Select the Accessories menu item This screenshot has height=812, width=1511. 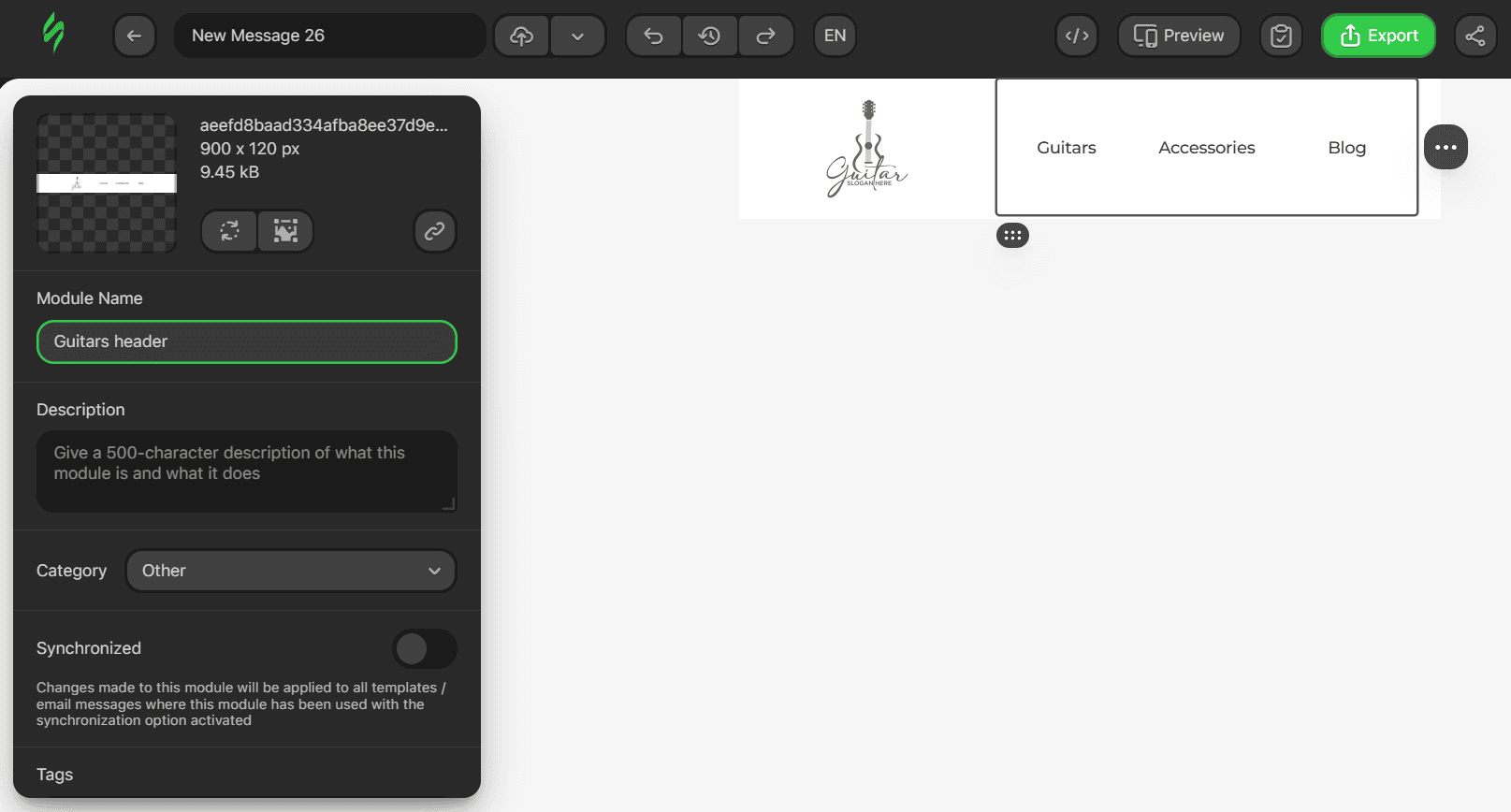coord(1206,148)
